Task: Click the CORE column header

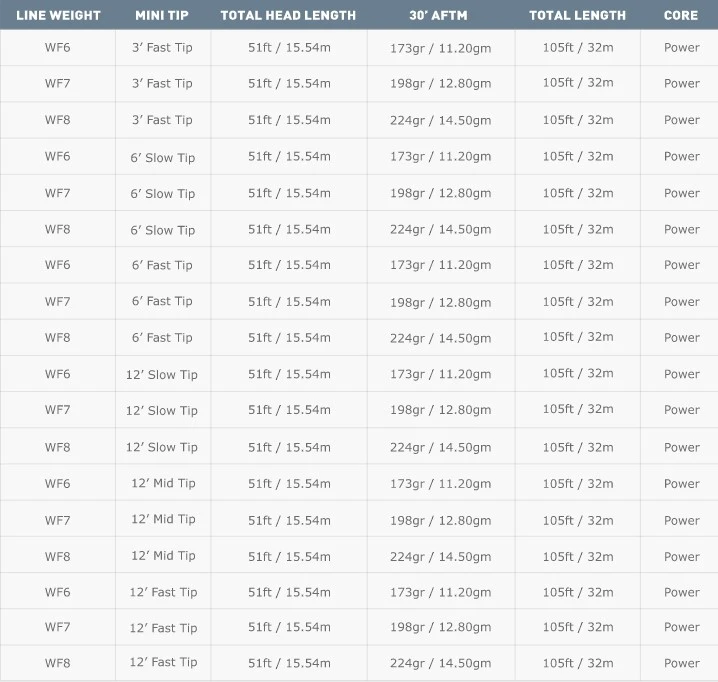Action: coord(681,15)
